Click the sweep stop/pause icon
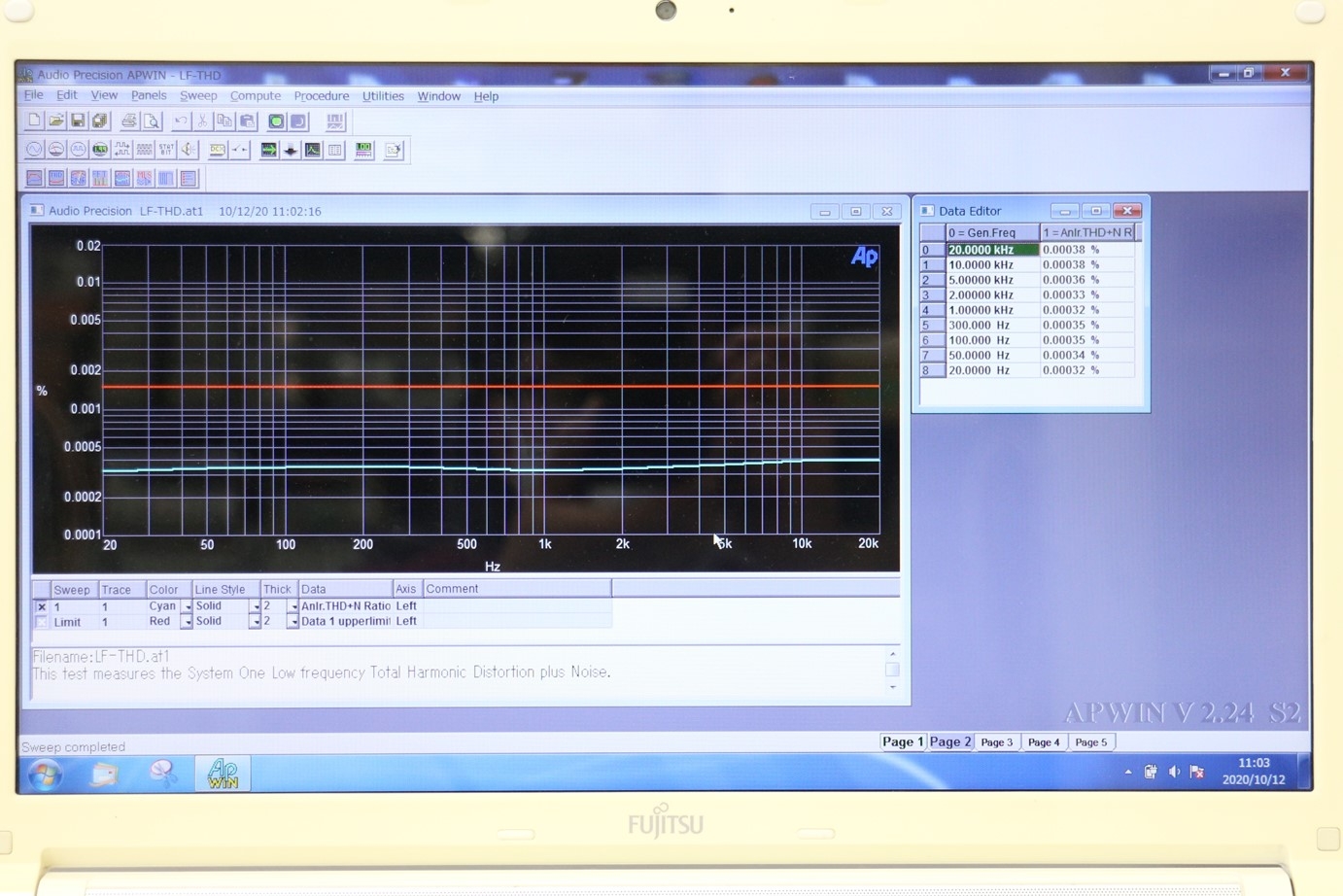 [x=298, y=121]
